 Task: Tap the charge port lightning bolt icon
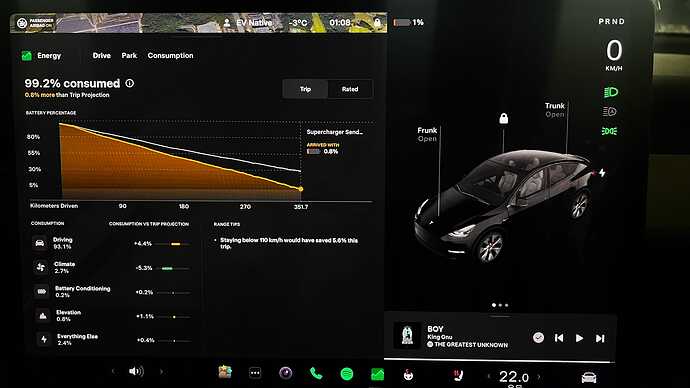click(x=602, y=173)
